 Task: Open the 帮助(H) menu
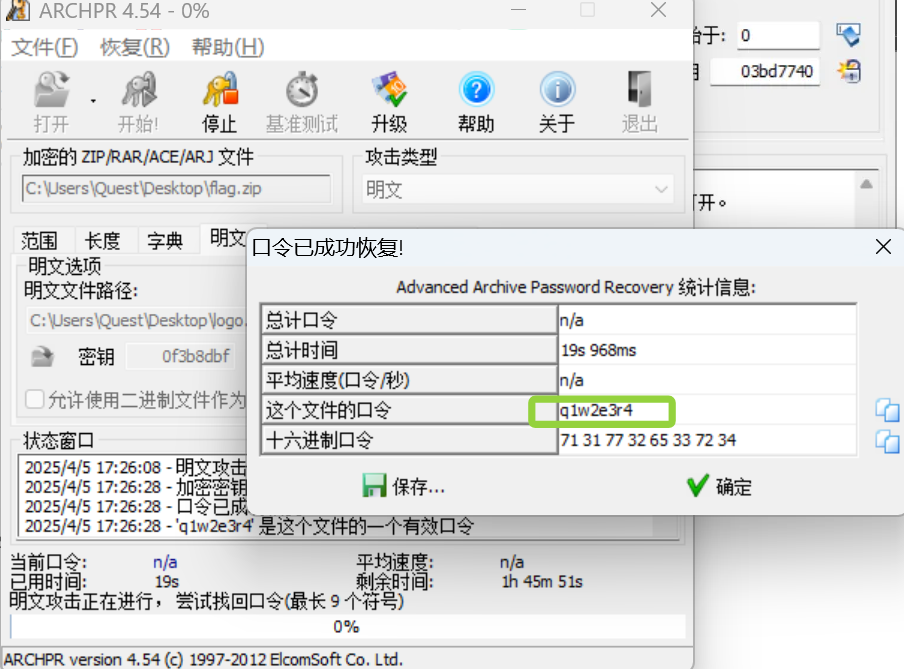pos(228,47)
